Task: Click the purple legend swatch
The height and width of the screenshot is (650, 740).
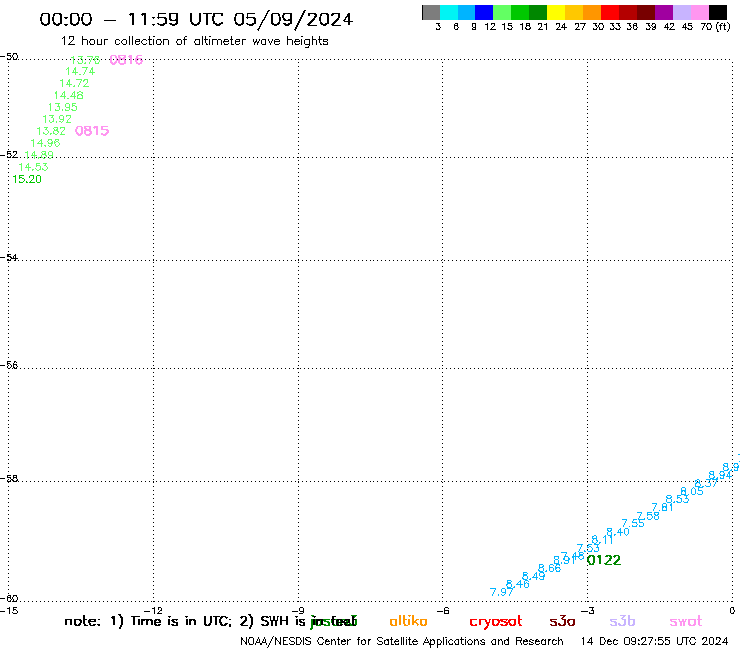Action: coord(664,12)
